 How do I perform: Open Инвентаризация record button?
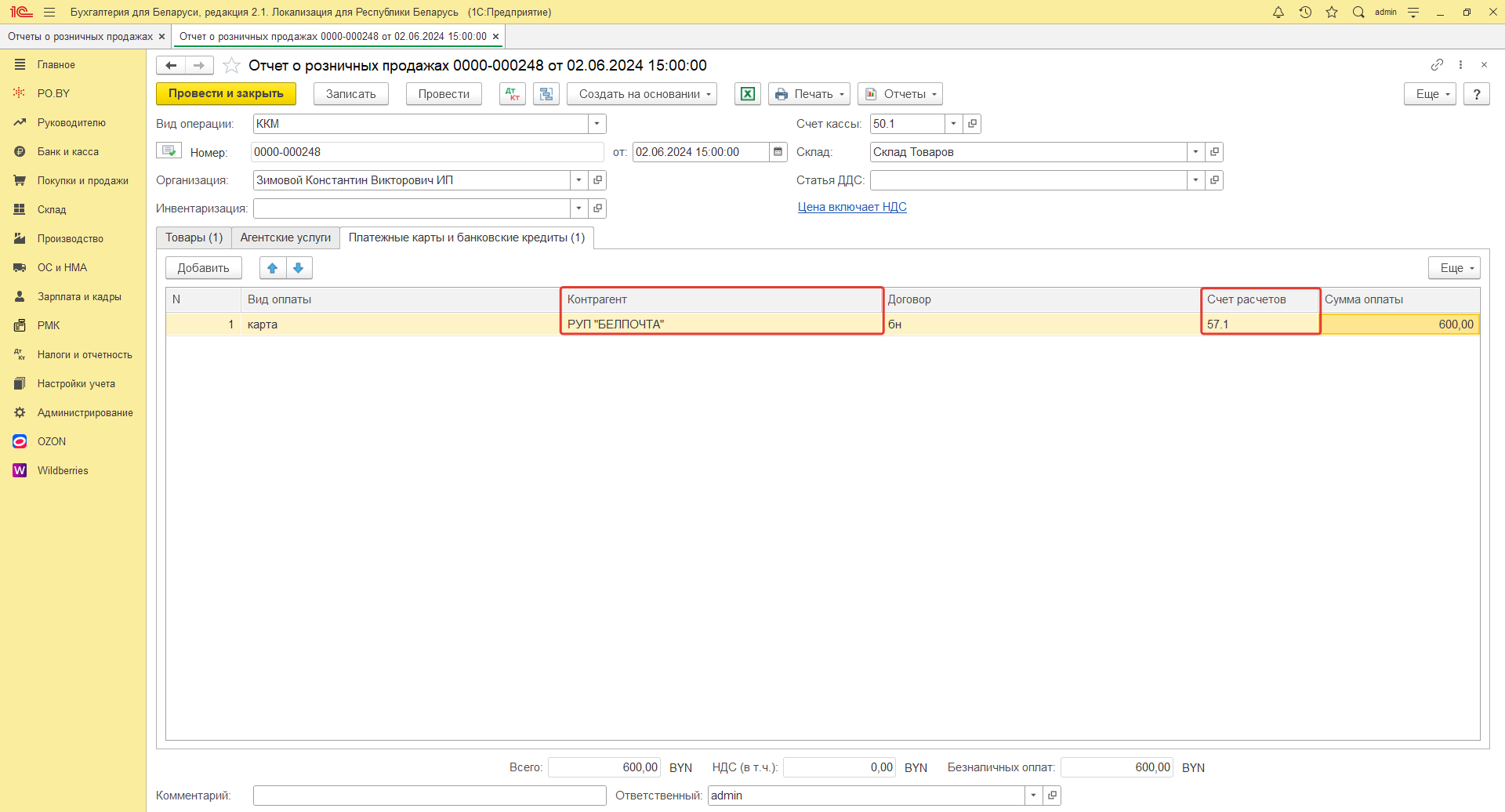tap(597, 208)
